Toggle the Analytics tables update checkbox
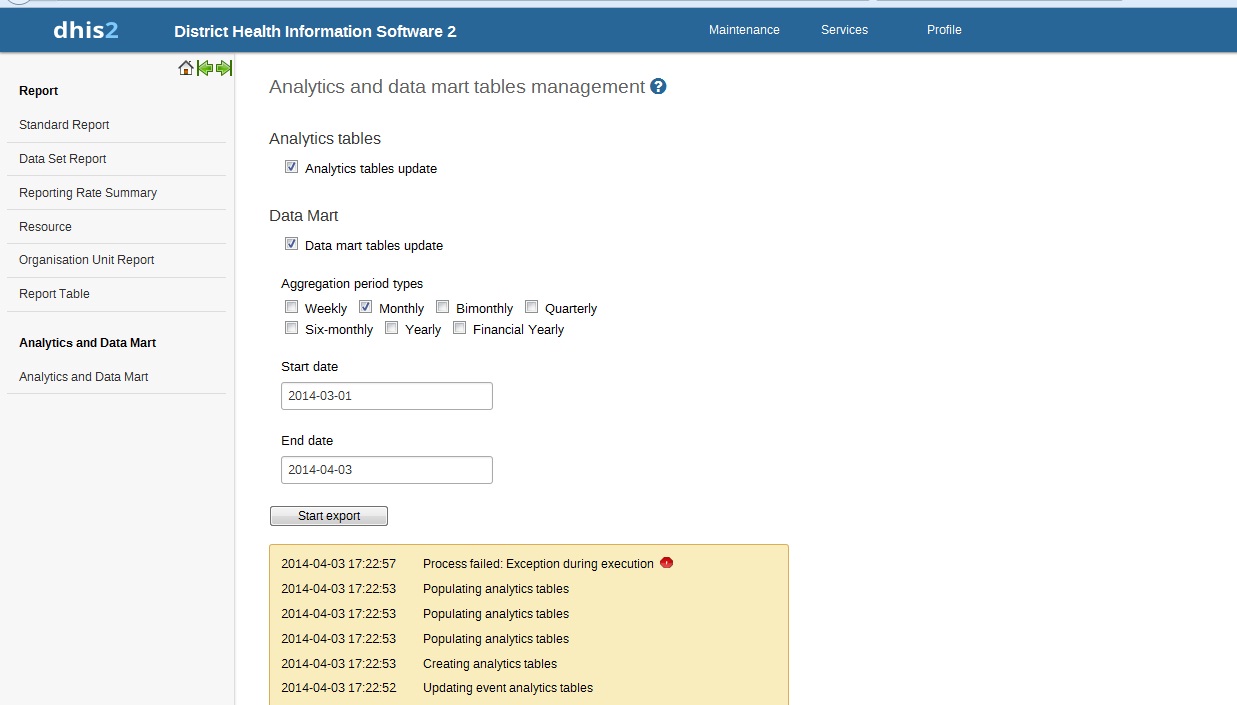1237x705 pixels. 292,167
